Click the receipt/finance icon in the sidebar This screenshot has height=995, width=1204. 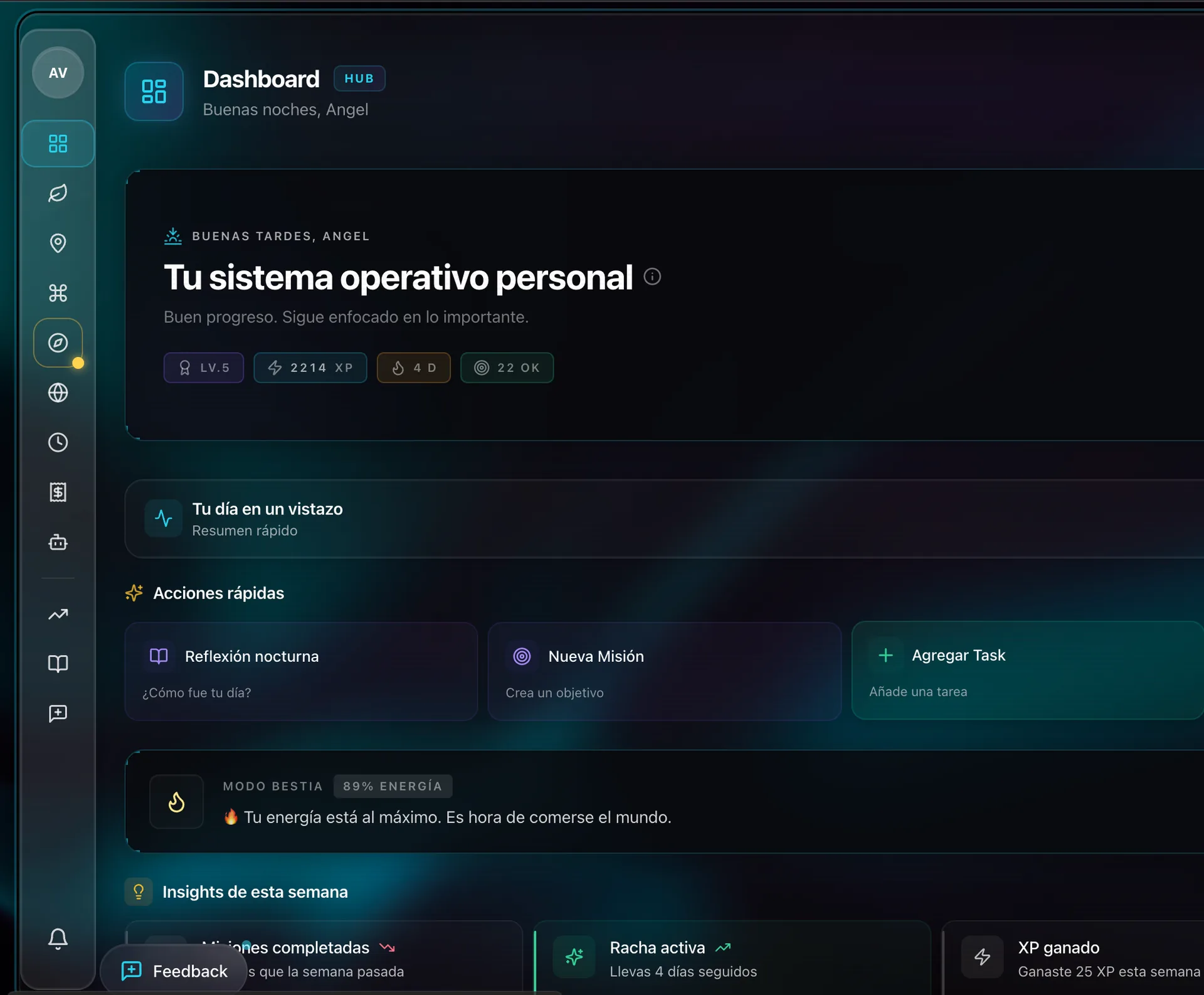58,492
